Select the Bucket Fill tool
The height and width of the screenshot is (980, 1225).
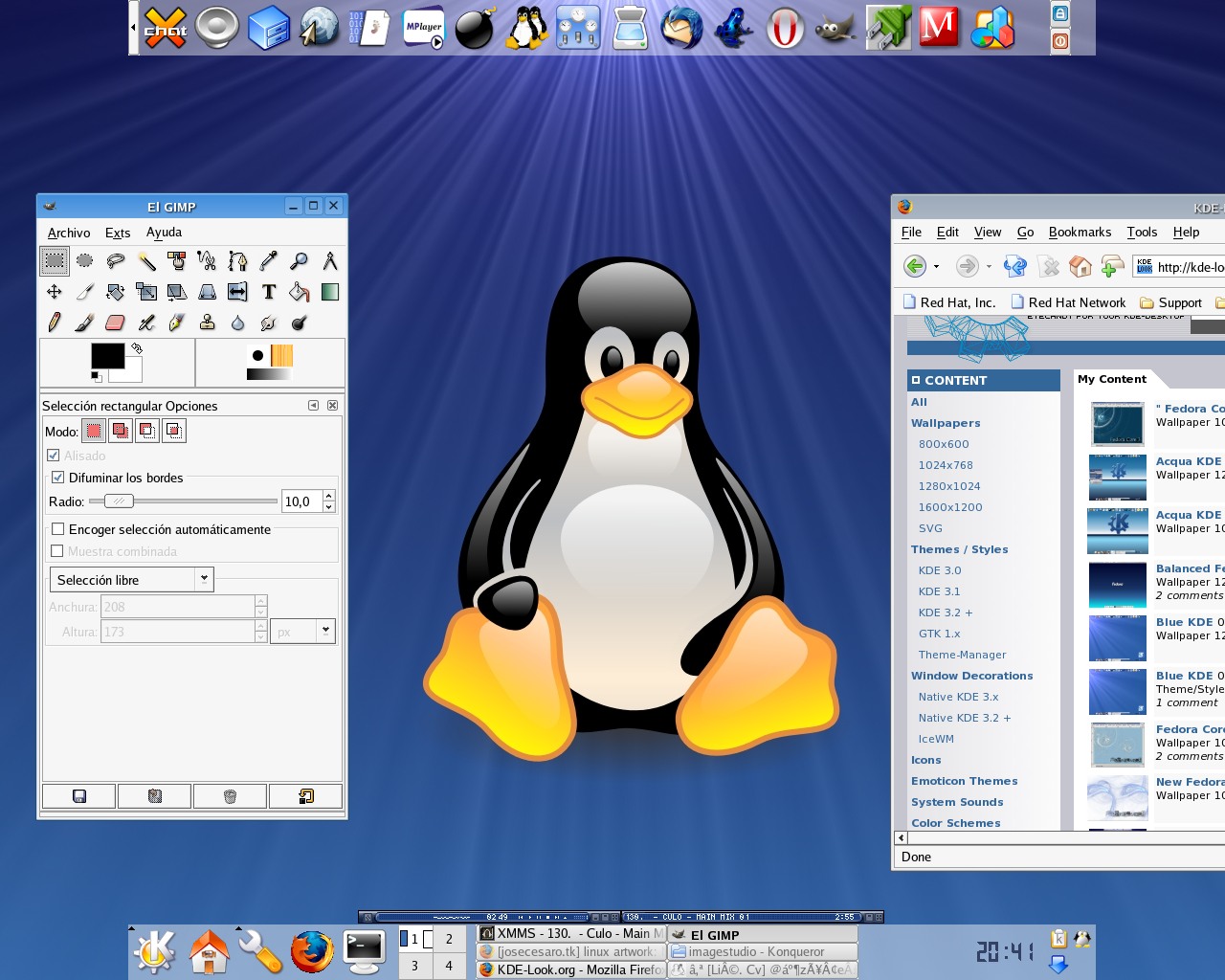click(300, 292)
